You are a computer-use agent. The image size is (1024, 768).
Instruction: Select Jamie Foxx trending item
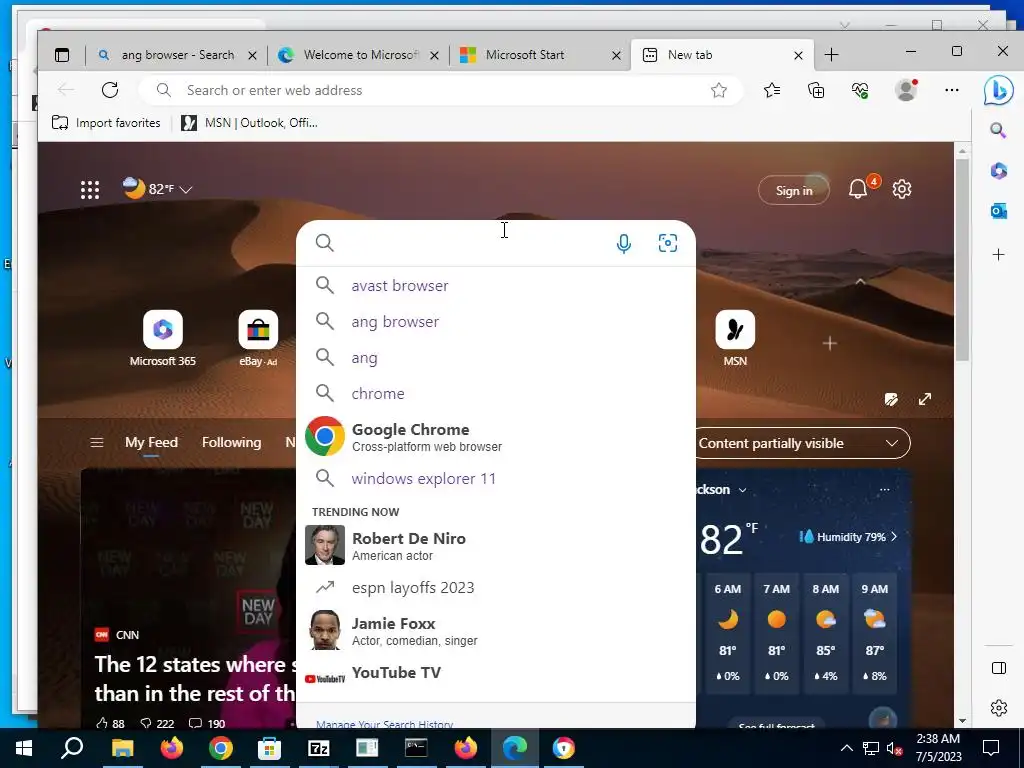pyautogui.click(x=496, y=630)
